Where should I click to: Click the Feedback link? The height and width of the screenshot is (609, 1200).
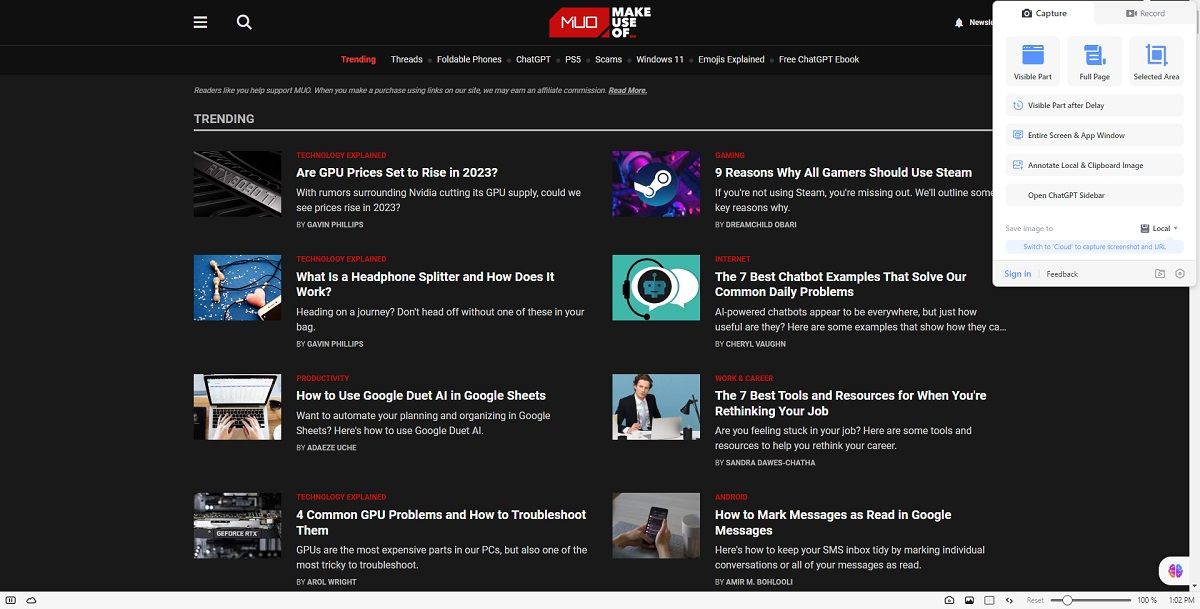[x=1062, y=274]
